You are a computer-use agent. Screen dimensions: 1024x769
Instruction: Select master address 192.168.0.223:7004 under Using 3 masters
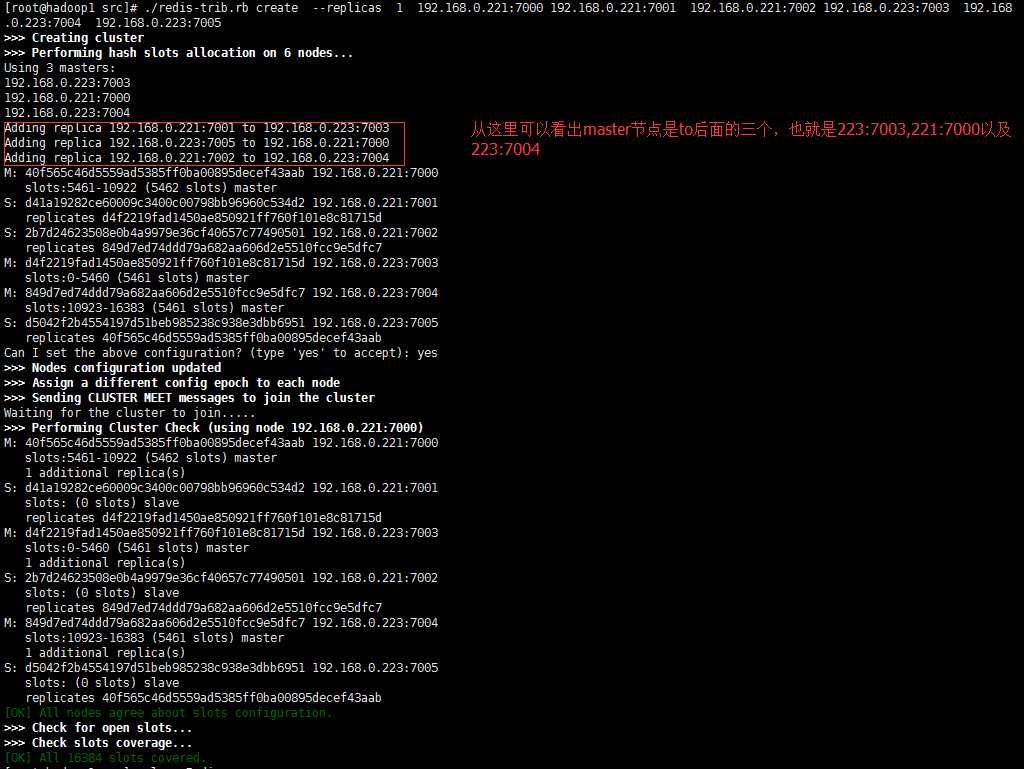(67, 113)
